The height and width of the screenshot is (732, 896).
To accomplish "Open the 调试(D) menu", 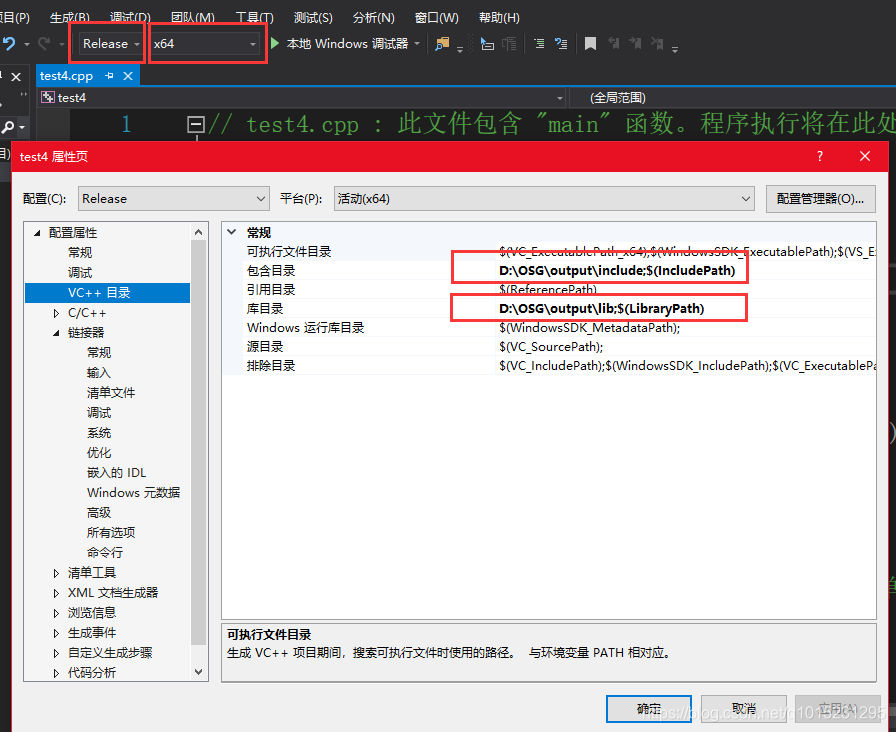I will pos(130,18).
